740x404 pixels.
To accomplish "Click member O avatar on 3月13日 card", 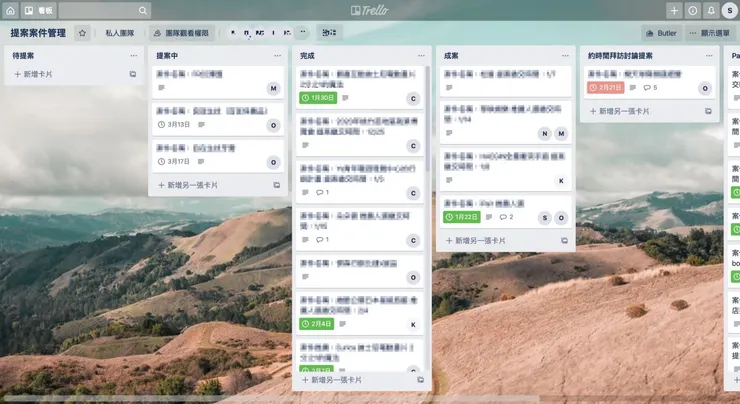I will click(273, 125).
